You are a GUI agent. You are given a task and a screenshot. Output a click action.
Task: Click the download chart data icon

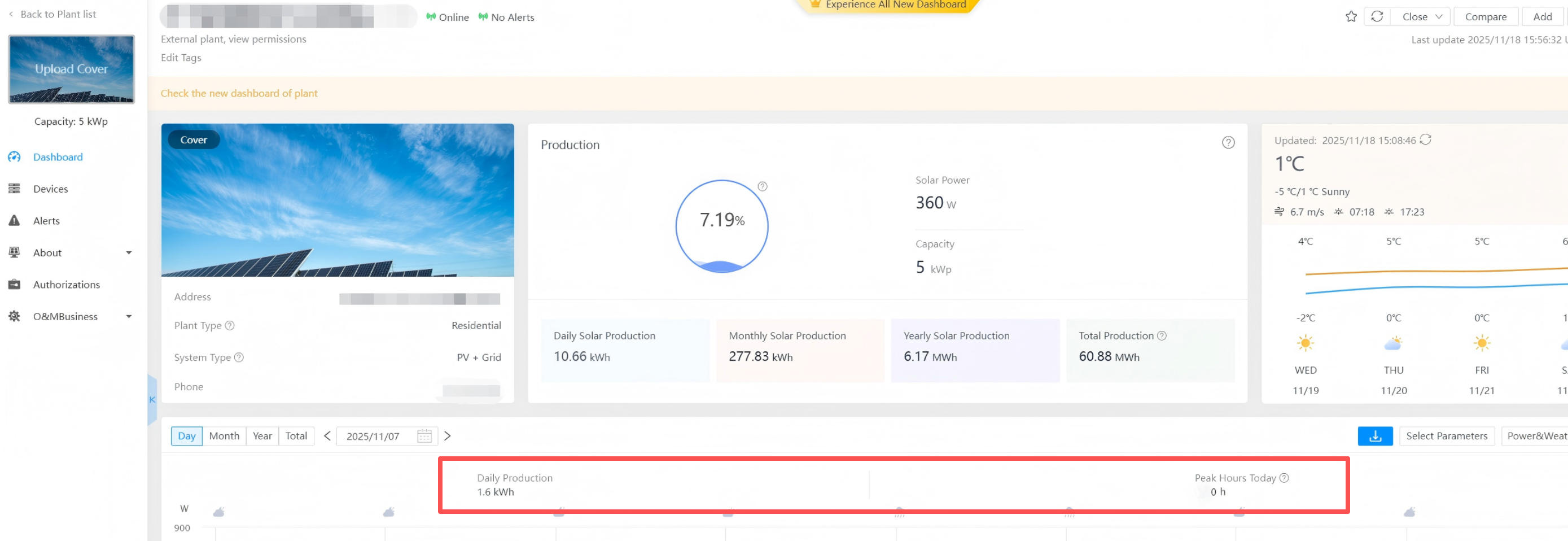point(1374,436)
